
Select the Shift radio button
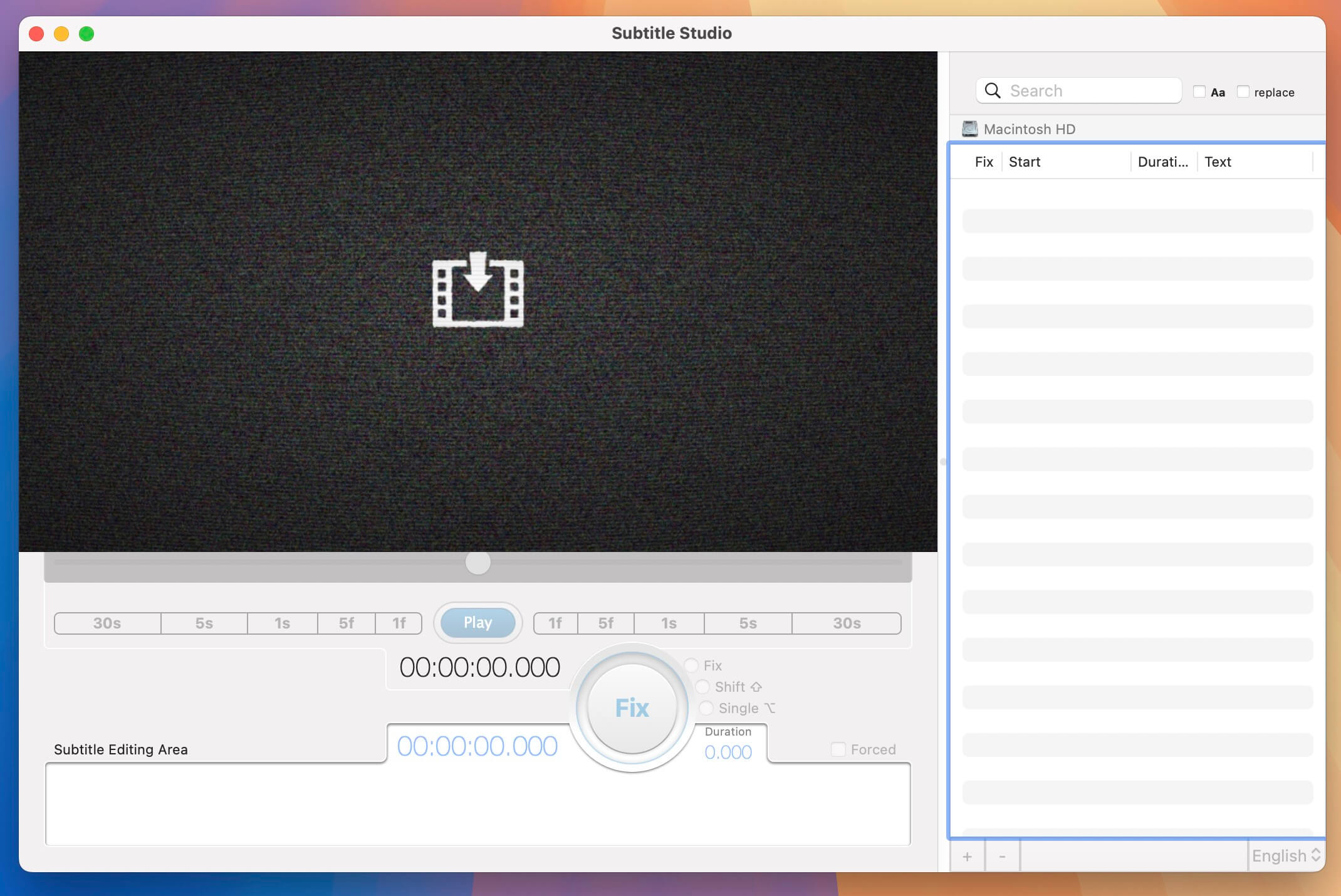coord(703,686)
